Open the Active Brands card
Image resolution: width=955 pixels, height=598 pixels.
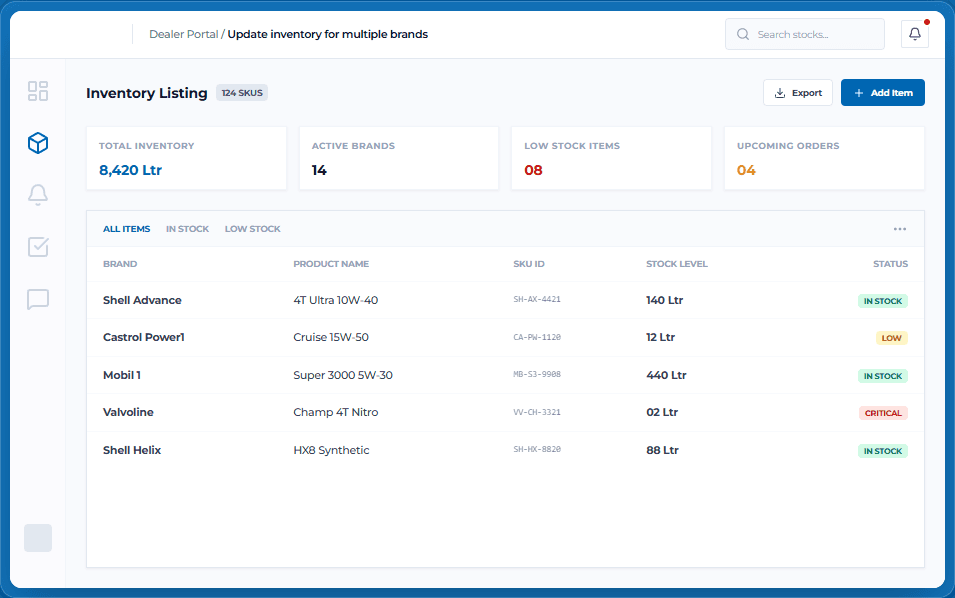pos(399,158)
